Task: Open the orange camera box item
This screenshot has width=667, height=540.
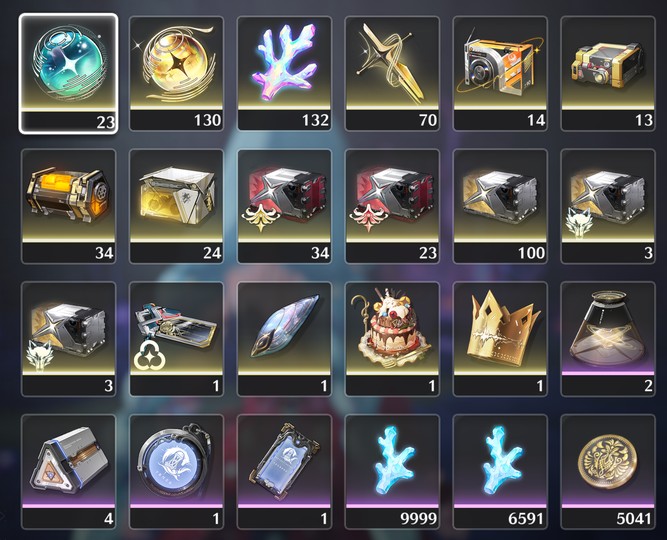Action: (x=500, y=73)
